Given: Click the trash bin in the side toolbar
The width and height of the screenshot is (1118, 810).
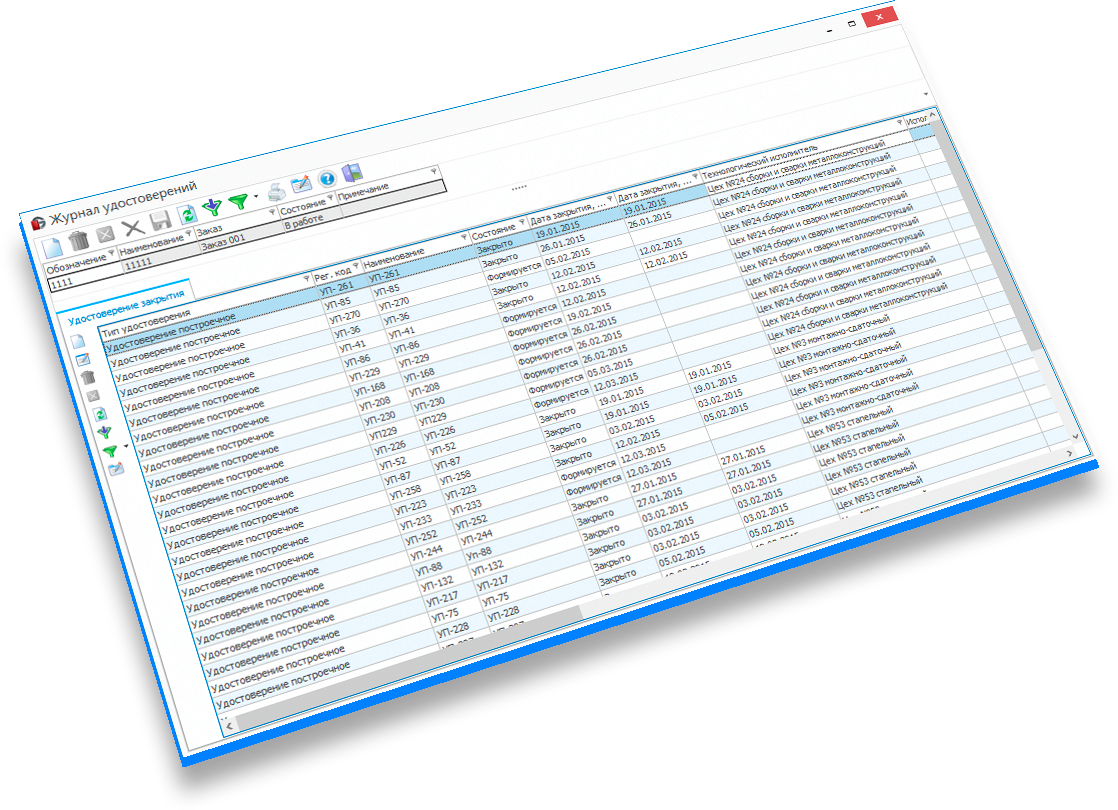Looking at the screenshot, I should pos(88,377).
